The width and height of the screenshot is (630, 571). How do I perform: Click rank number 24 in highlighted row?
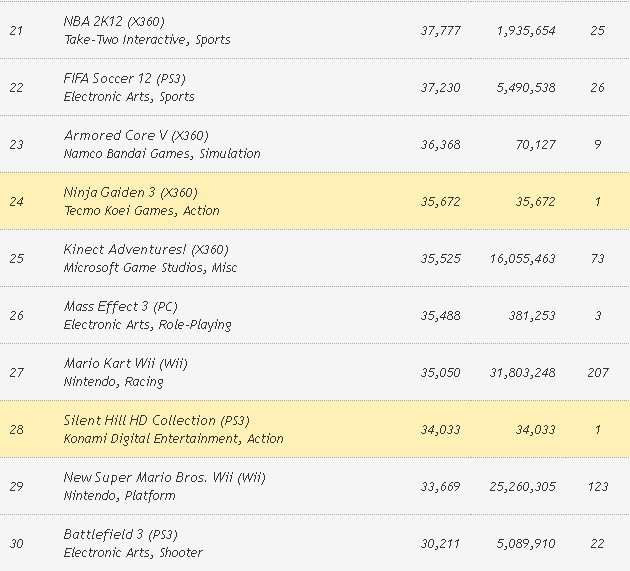pyautogui.click(x=16, y=202)
